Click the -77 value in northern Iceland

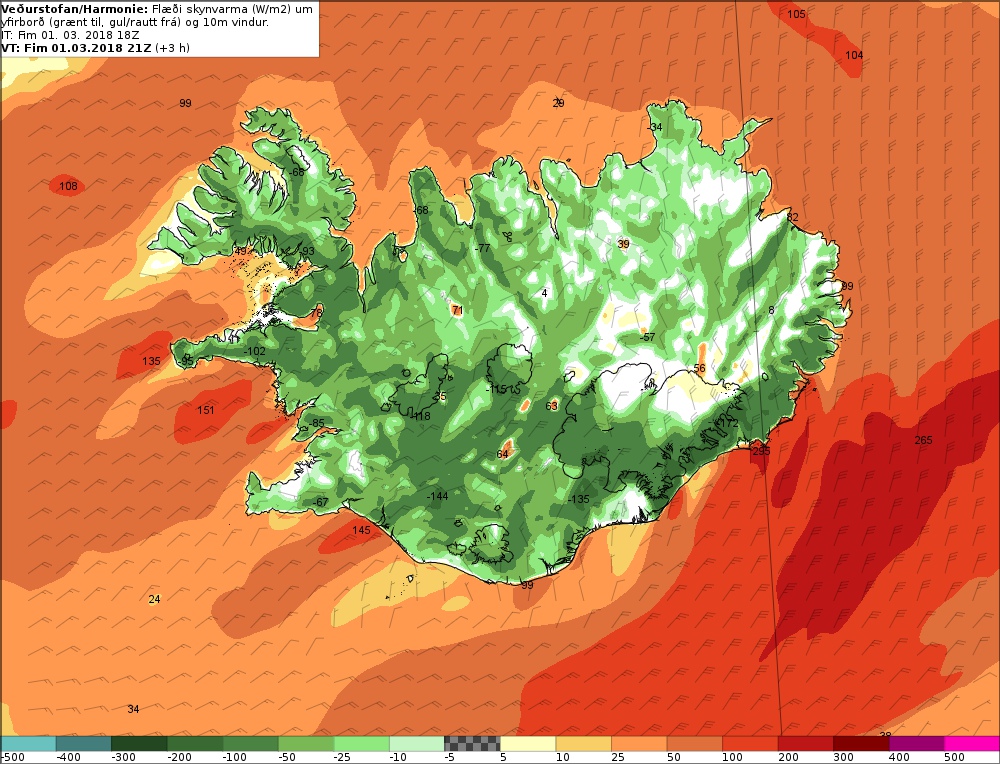pos(482,248)
